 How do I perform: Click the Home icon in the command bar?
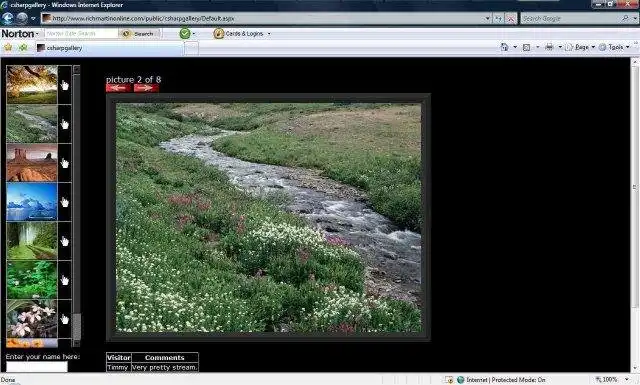click(x=504, y=47)
